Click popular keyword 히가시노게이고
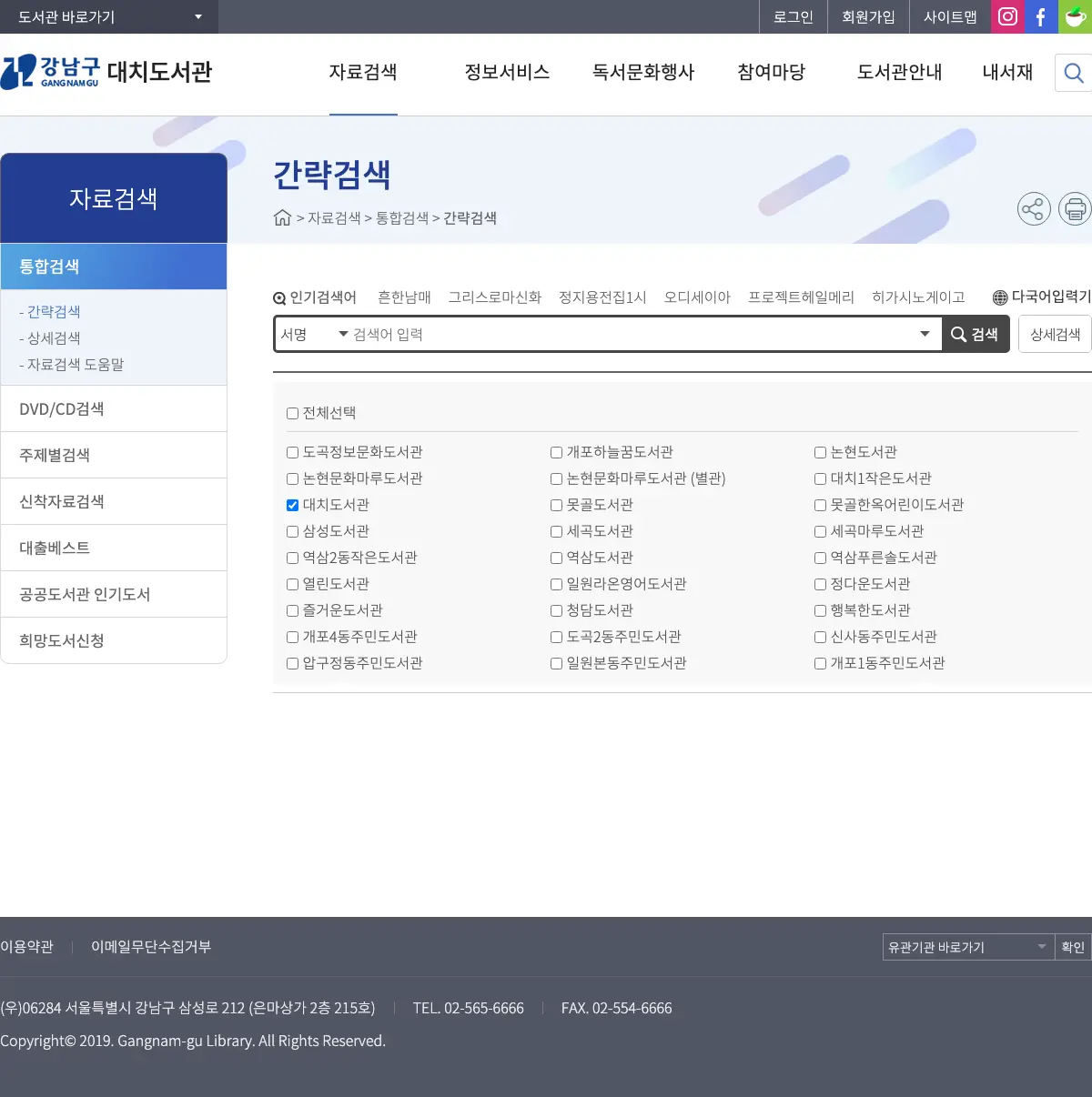This screenshot has height=1097, width=1092. (x=918, y=297)
